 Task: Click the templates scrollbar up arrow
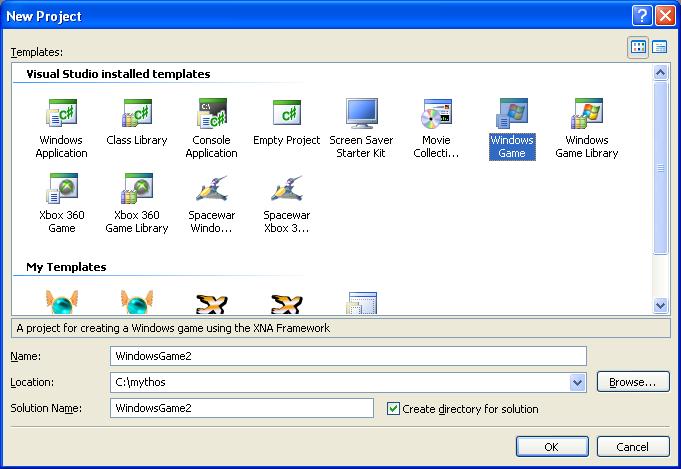(660, 72)
